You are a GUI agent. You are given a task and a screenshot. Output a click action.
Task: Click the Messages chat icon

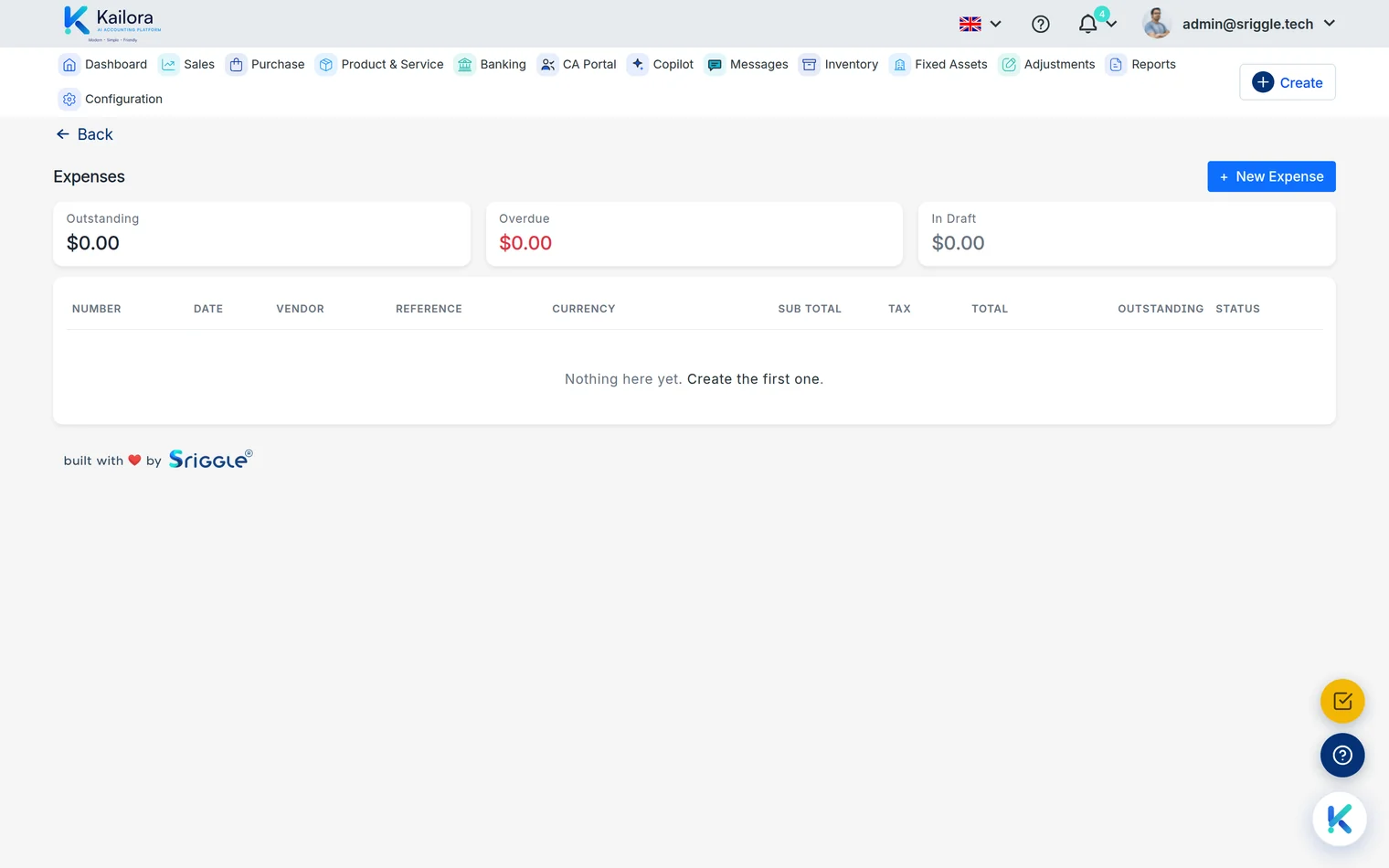pos(715,65)
